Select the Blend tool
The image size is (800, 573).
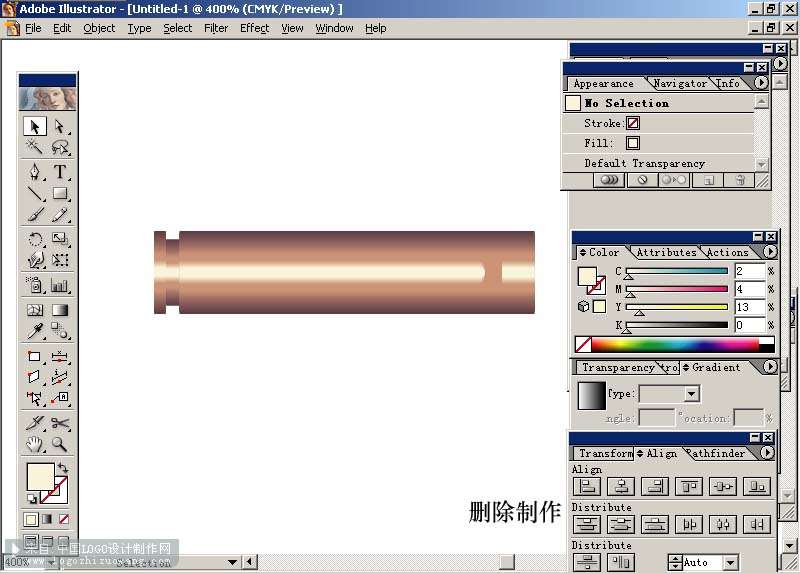click(x=60, y=331)
